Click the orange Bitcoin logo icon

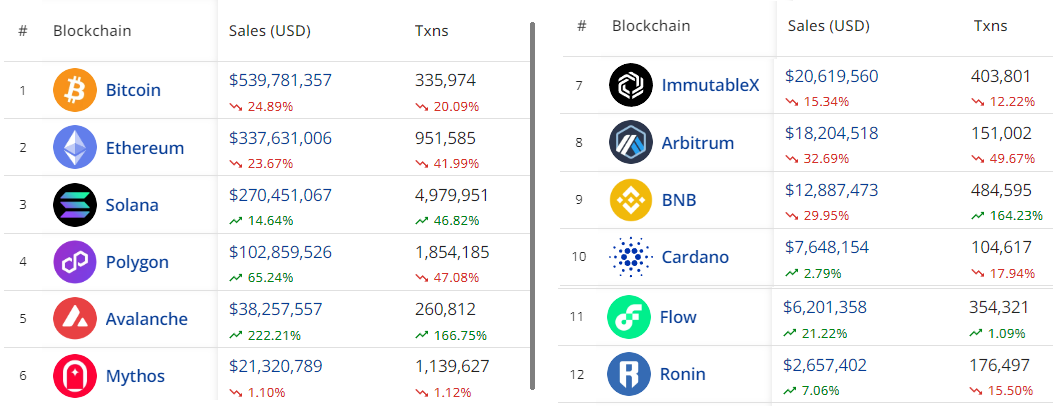(75, 90)
